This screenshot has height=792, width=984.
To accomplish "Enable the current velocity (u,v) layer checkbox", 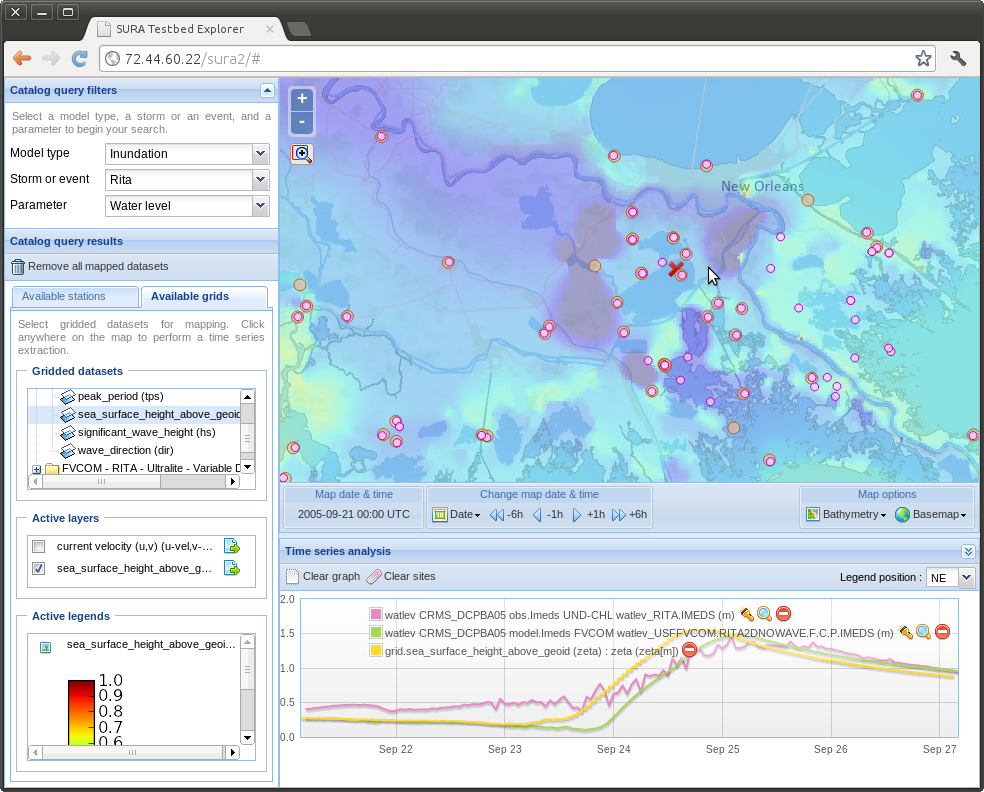I will pyautogui.click(x=39, y=547).
